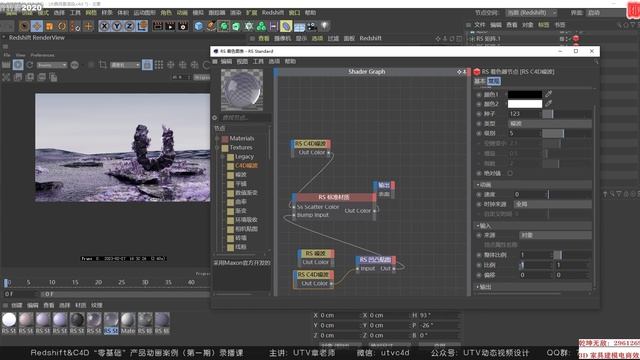The width and height of the screenshot is (640, 360).
Task: Collapse the Textures tree node
Action: 218,148
